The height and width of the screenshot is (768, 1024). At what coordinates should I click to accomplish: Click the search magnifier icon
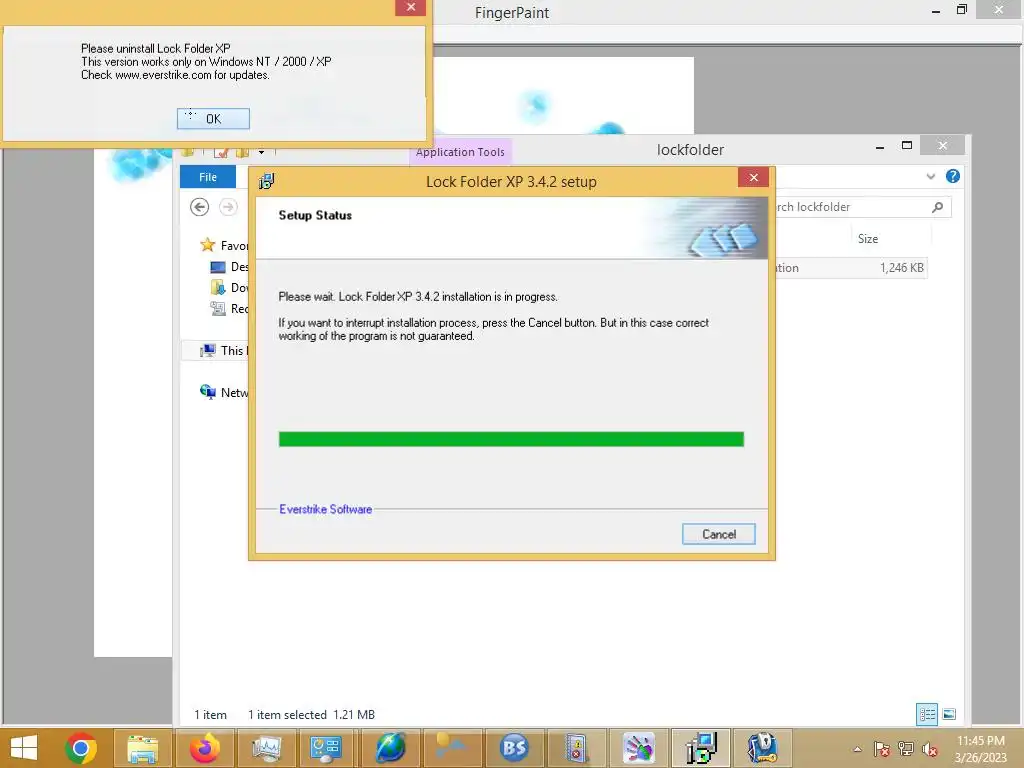[938, 207]
